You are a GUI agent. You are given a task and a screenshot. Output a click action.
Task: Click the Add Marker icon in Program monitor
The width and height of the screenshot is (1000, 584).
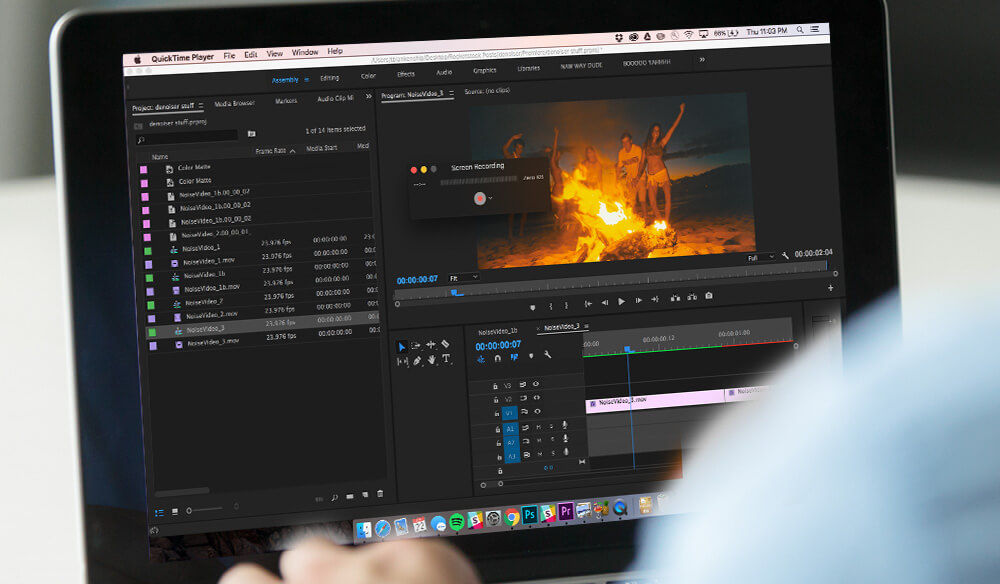click(533, 307)
